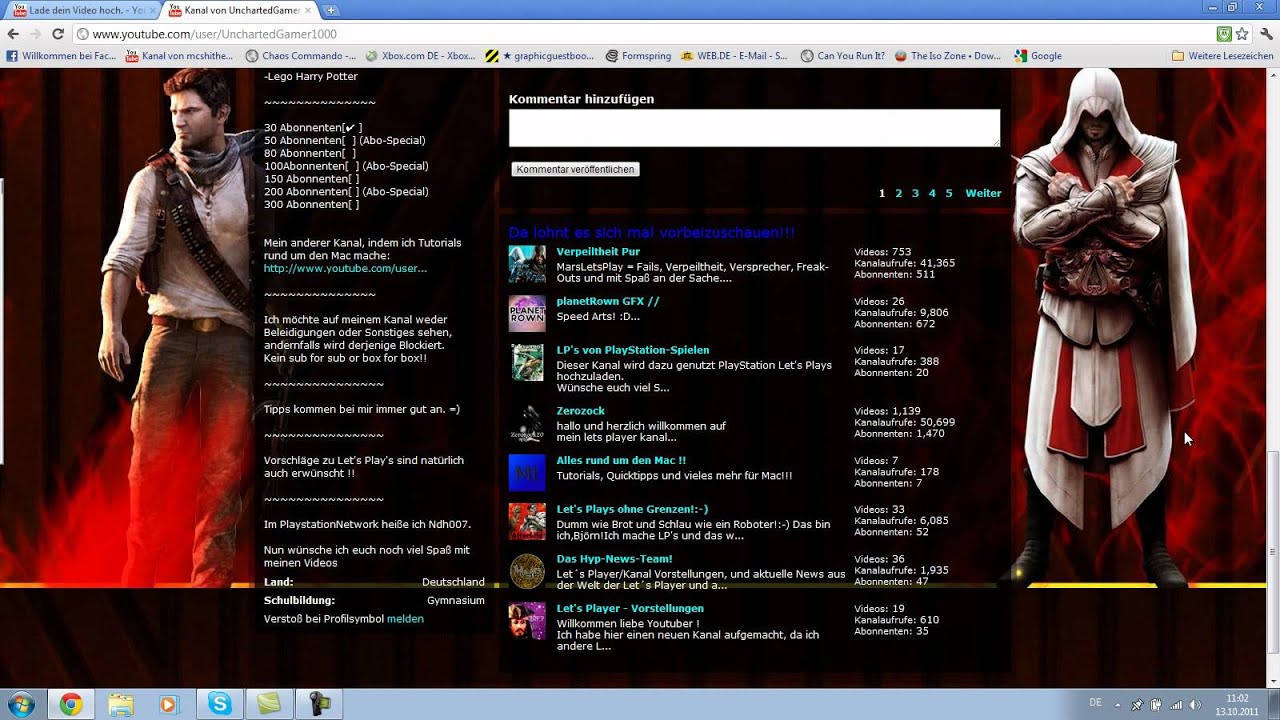Click the 'Kommentar hinzufügen' text box
Viewport: 1280px width, 720px height.
[x=754, y=128]
